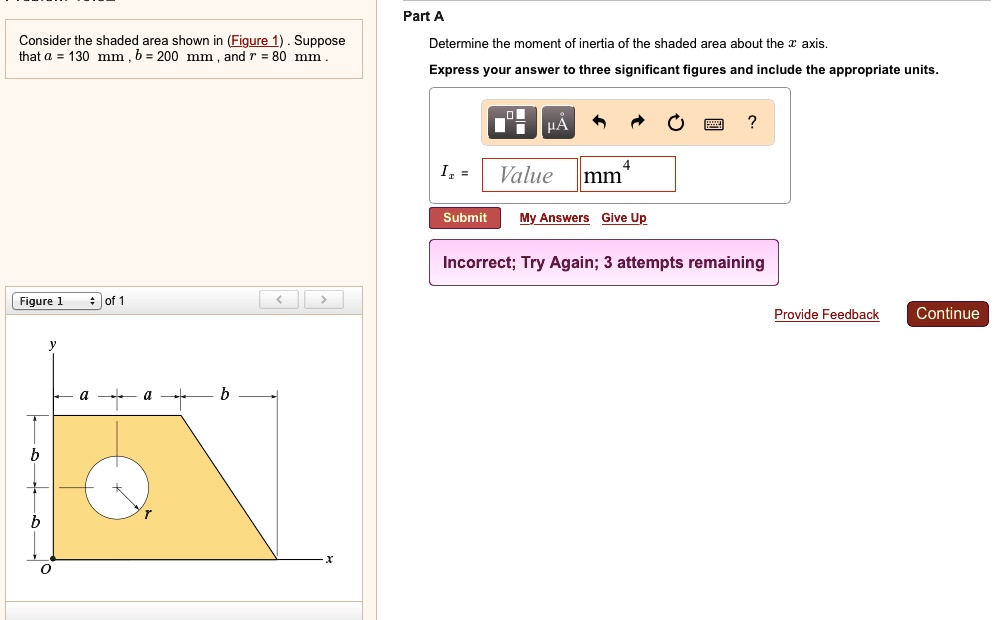The height and width of the screenshot is (620, 995).
Task: Click the Give Up link
Action: tap(623, 217)
